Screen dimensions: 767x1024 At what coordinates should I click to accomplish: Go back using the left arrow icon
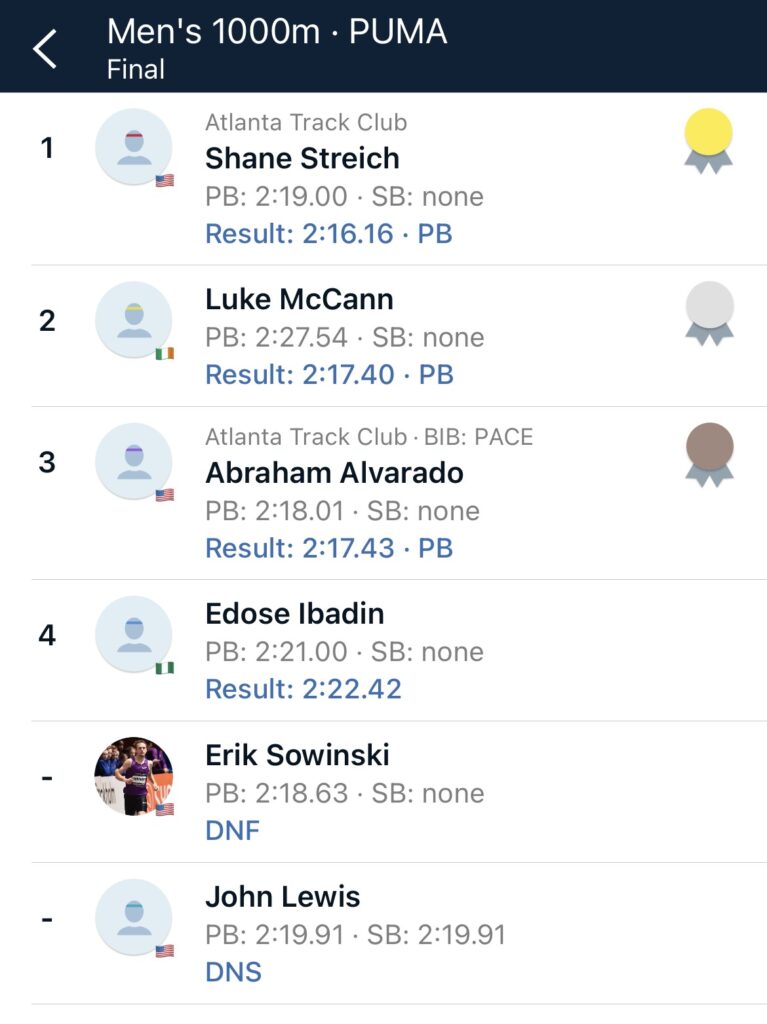(x=46, y=49)
